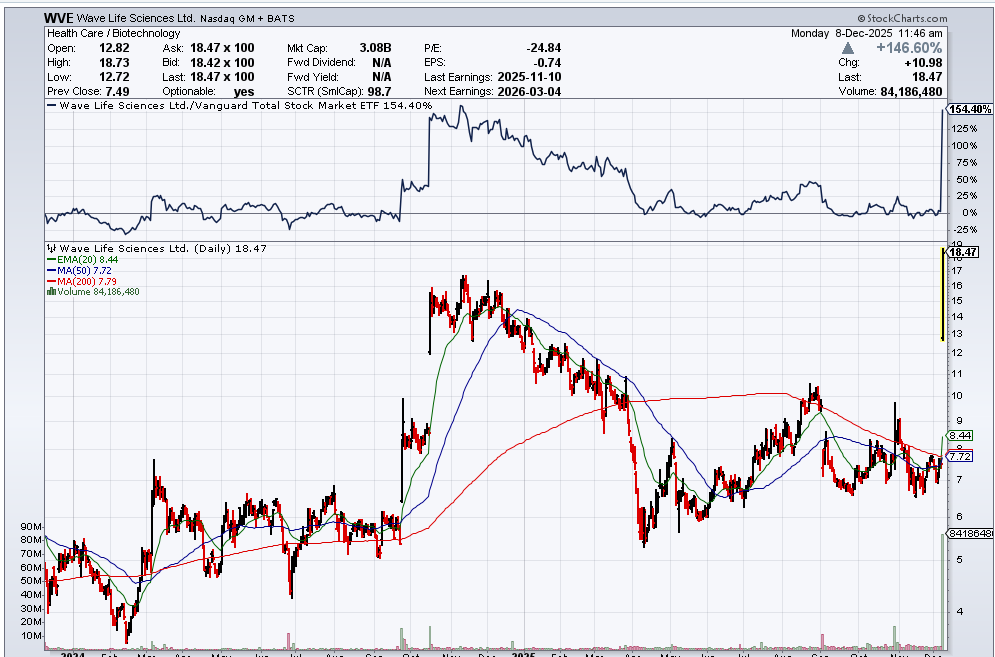Click the 6 price axis label
Screen dimensions: 995x657
pos(959,516)
